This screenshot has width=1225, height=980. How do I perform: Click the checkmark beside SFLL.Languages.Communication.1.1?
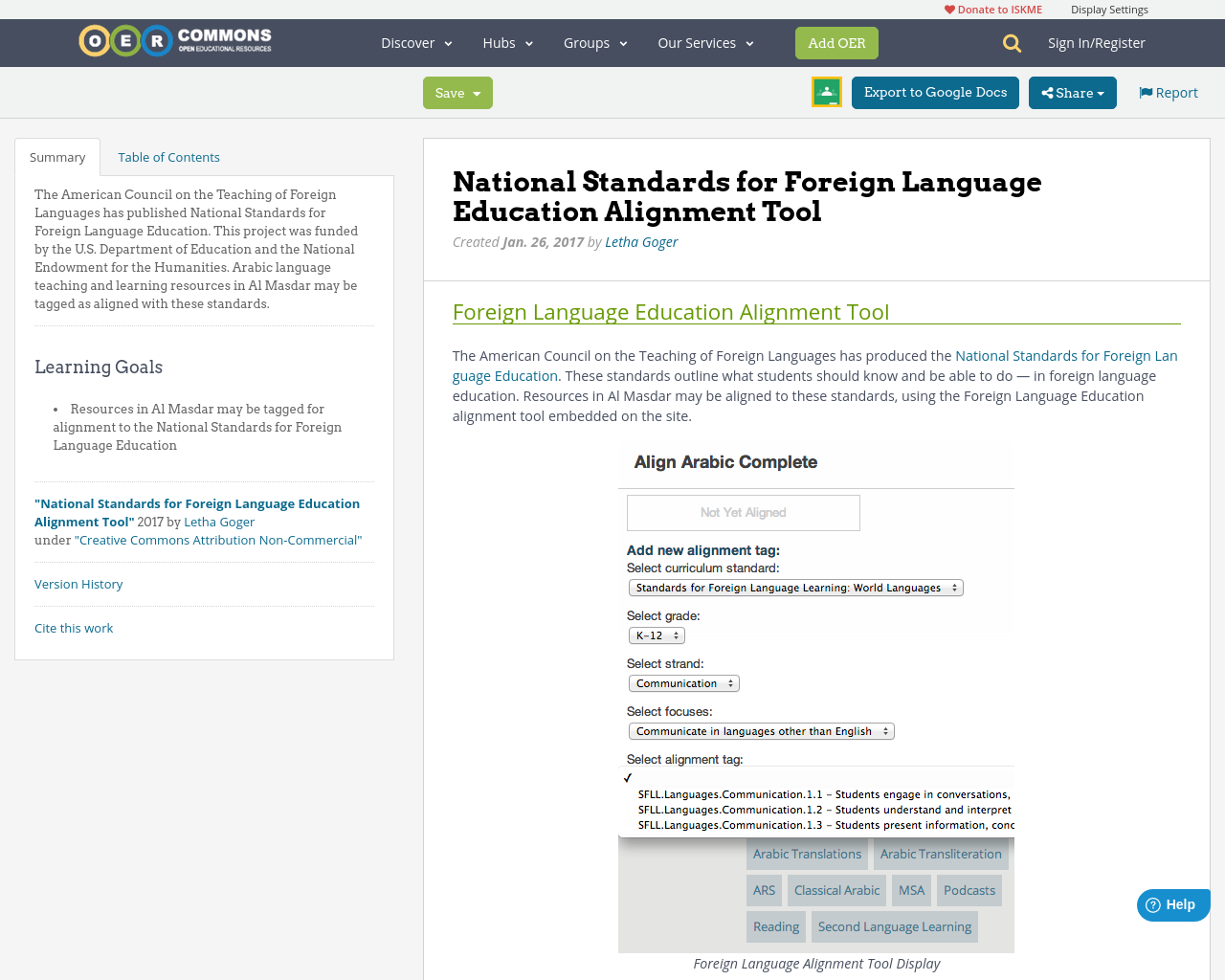[x=629, y=777]
